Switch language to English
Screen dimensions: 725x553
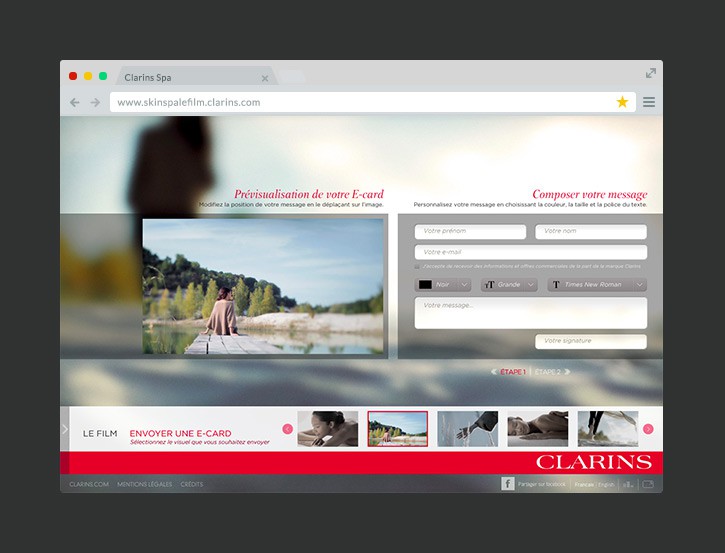click(607, 485)
